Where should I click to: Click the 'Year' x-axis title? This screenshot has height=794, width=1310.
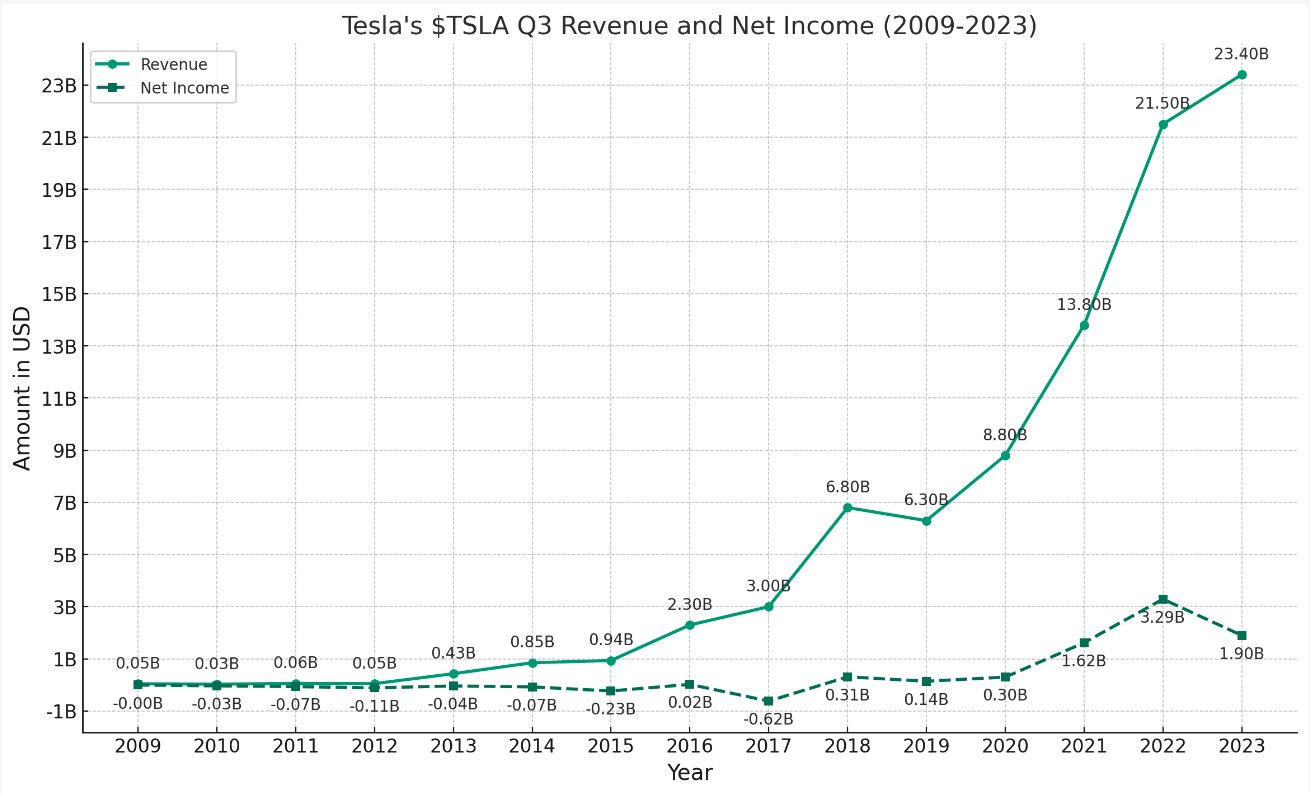(x=689, y=772)
